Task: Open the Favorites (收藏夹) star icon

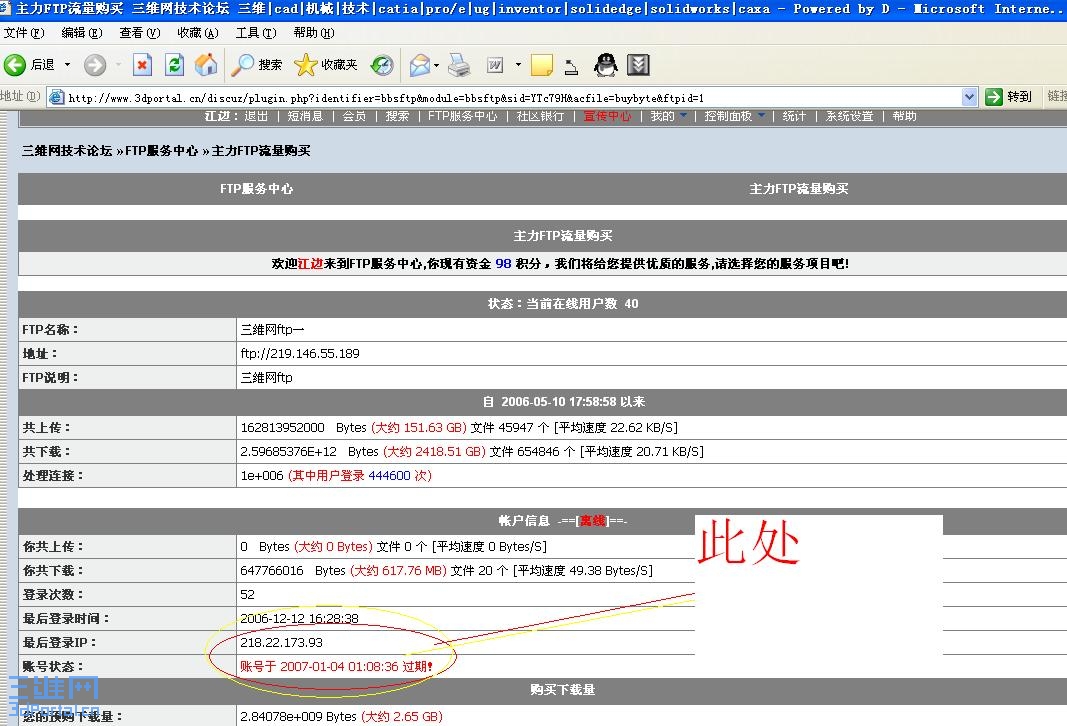Action: (x=306, y=65)
